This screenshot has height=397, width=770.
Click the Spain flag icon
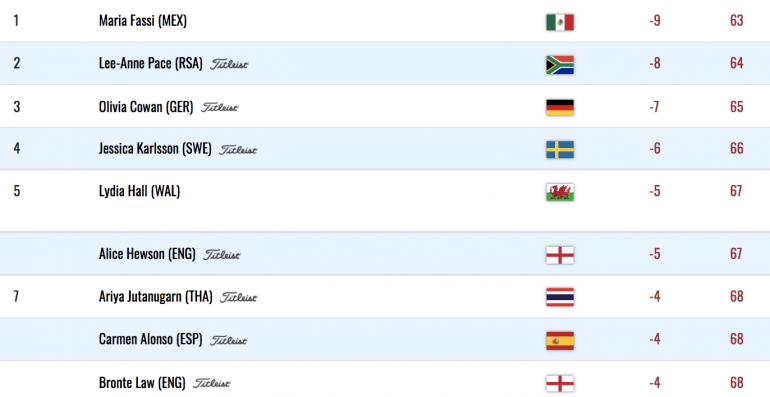coord(560,340)
